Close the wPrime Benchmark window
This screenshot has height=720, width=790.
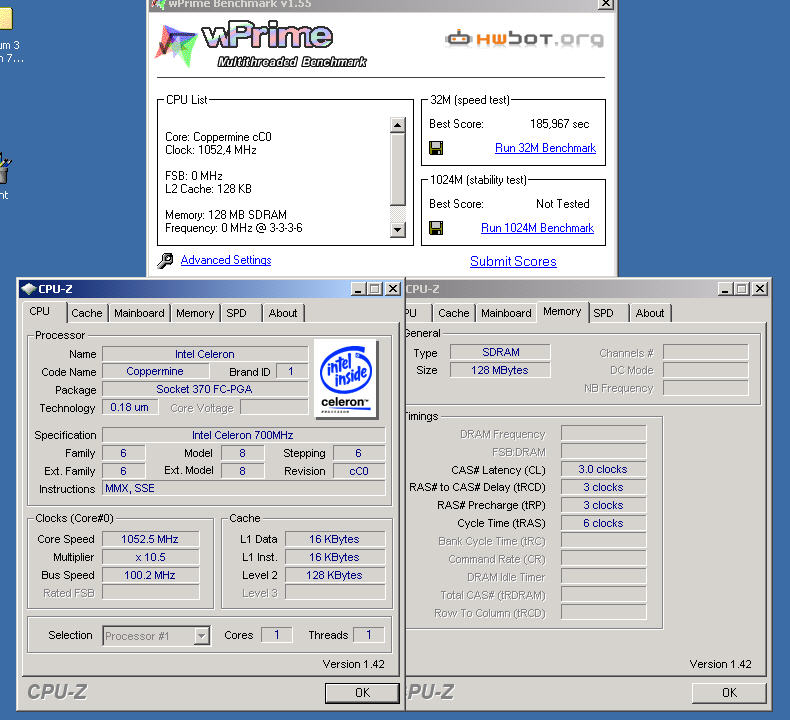(x=605, y=4)
